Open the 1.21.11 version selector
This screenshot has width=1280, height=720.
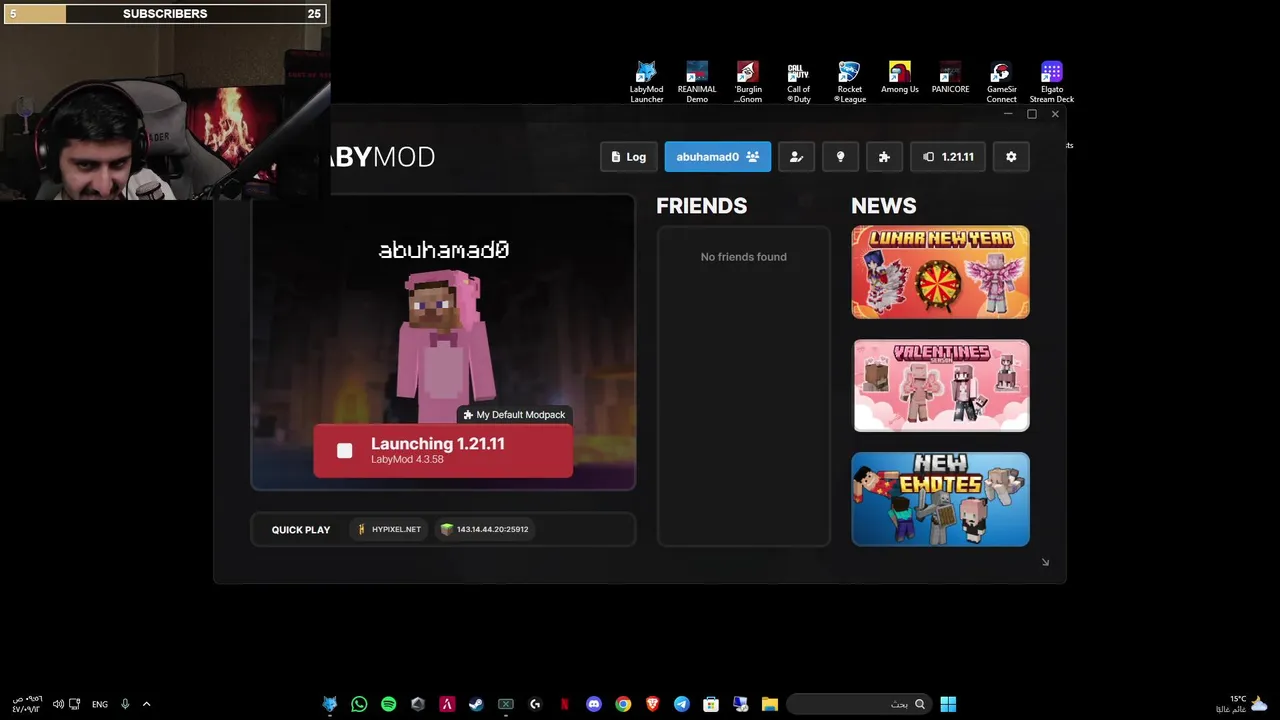tap(948, 157)
